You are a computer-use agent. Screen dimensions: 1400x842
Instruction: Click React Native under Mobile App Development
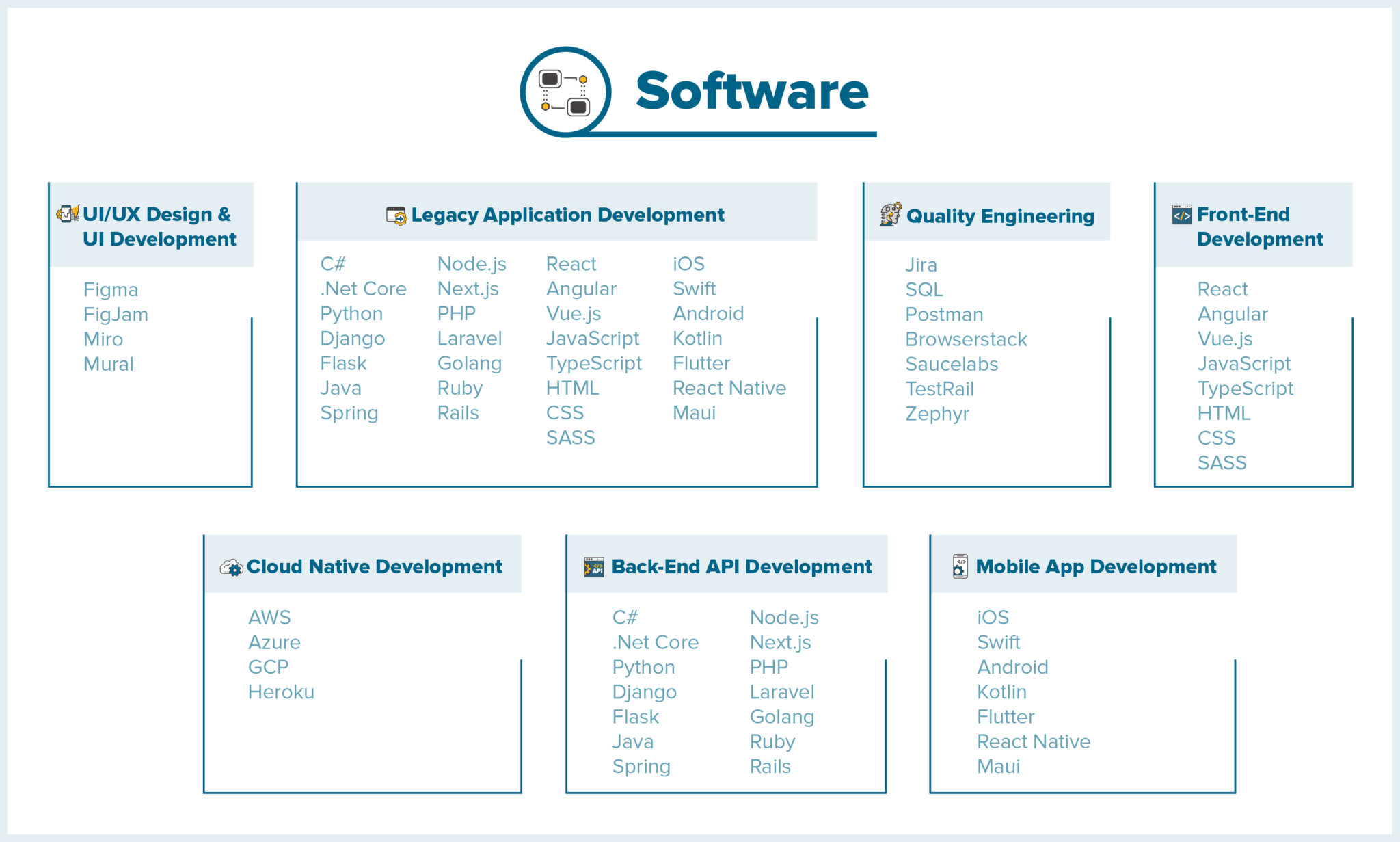click(x=1034, y=742)
